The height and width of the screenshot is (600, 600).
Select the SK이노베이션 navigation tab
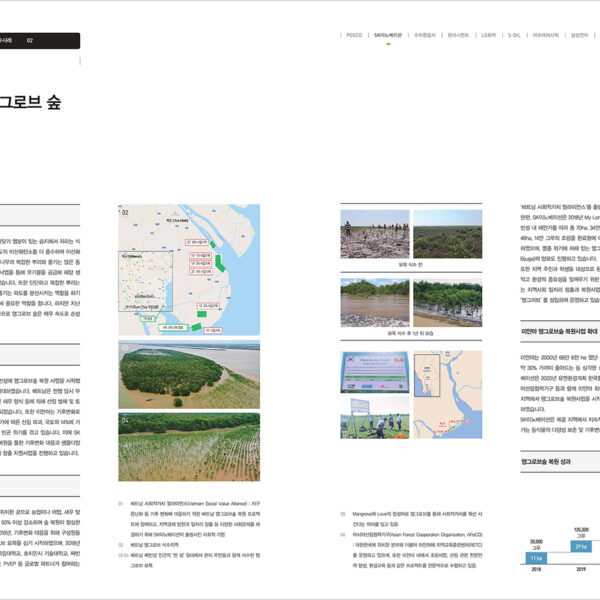[387, 34]
